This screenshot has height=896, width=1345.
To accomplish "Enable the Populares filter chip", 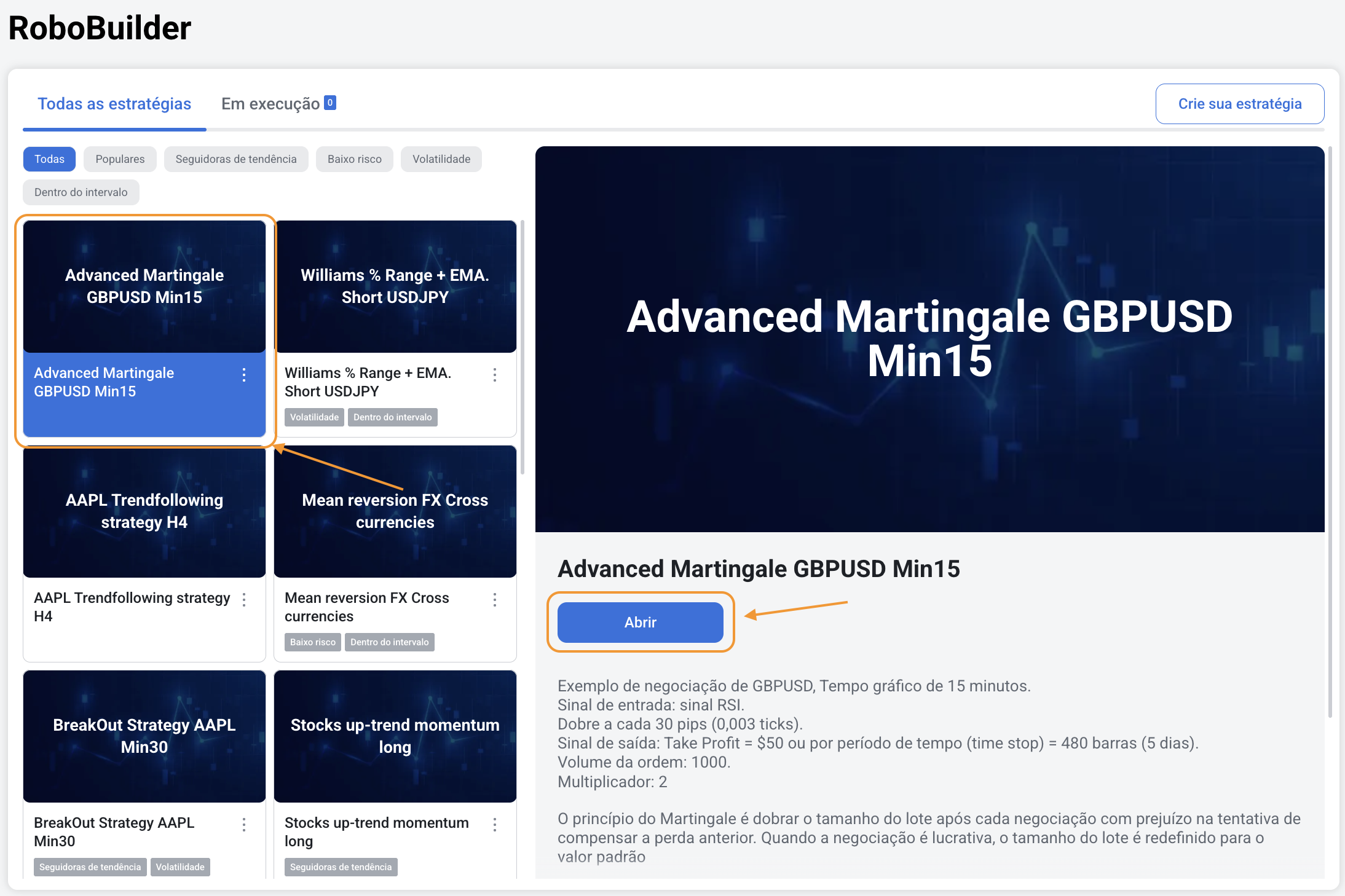I will pos(120,159).
